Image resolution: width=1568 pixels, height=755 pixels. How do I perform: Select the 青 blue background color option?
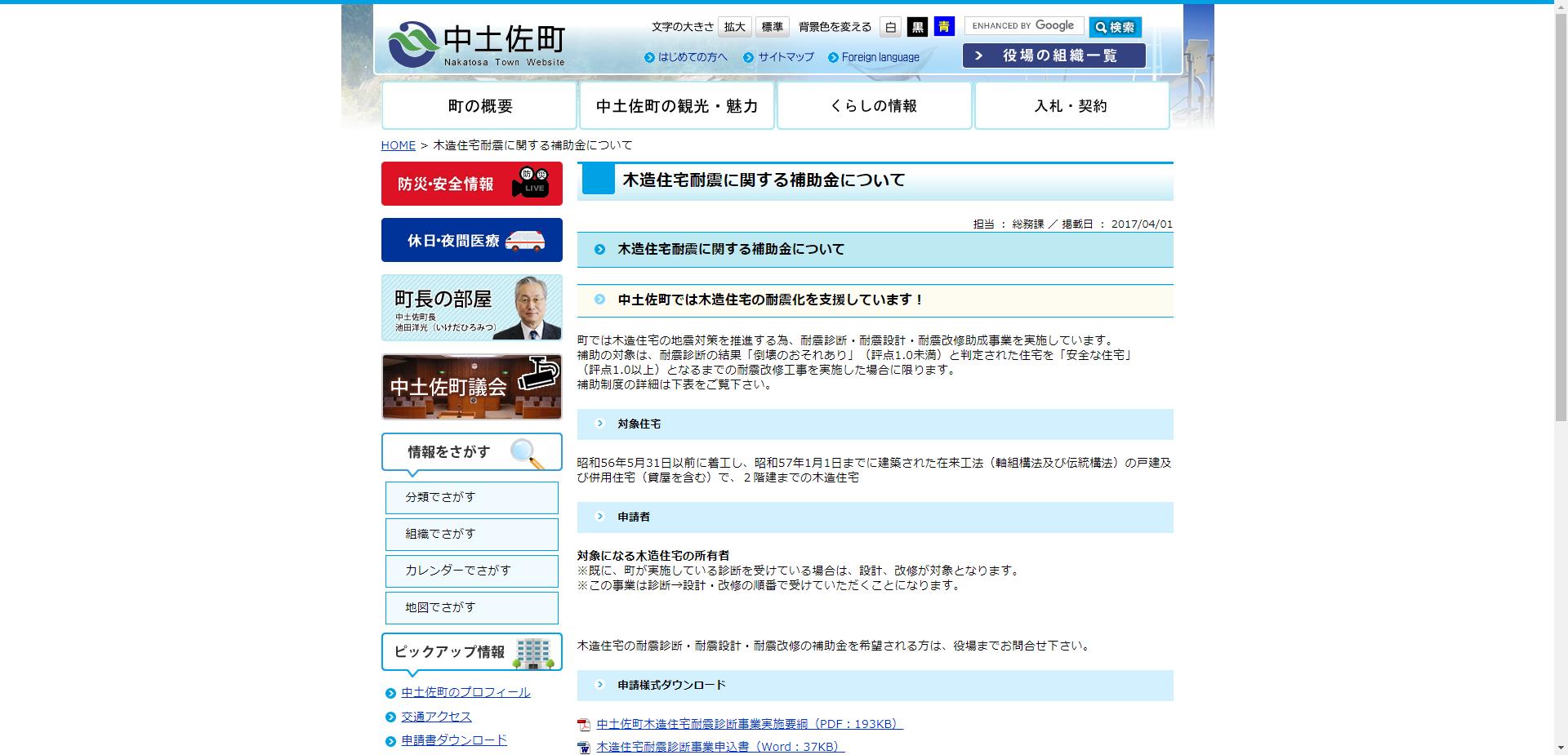tap(943, 26)
